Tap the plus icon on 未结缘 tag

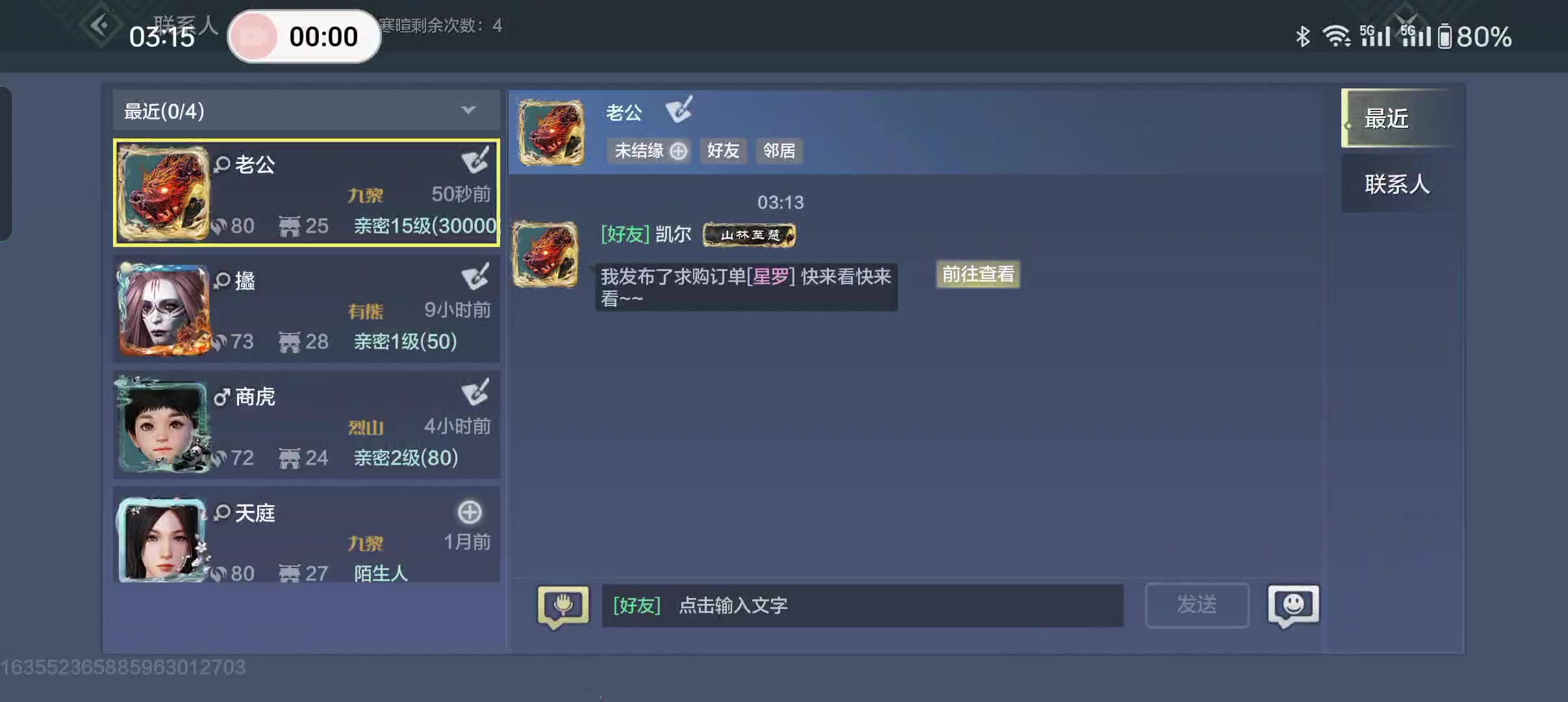point(678,151)
